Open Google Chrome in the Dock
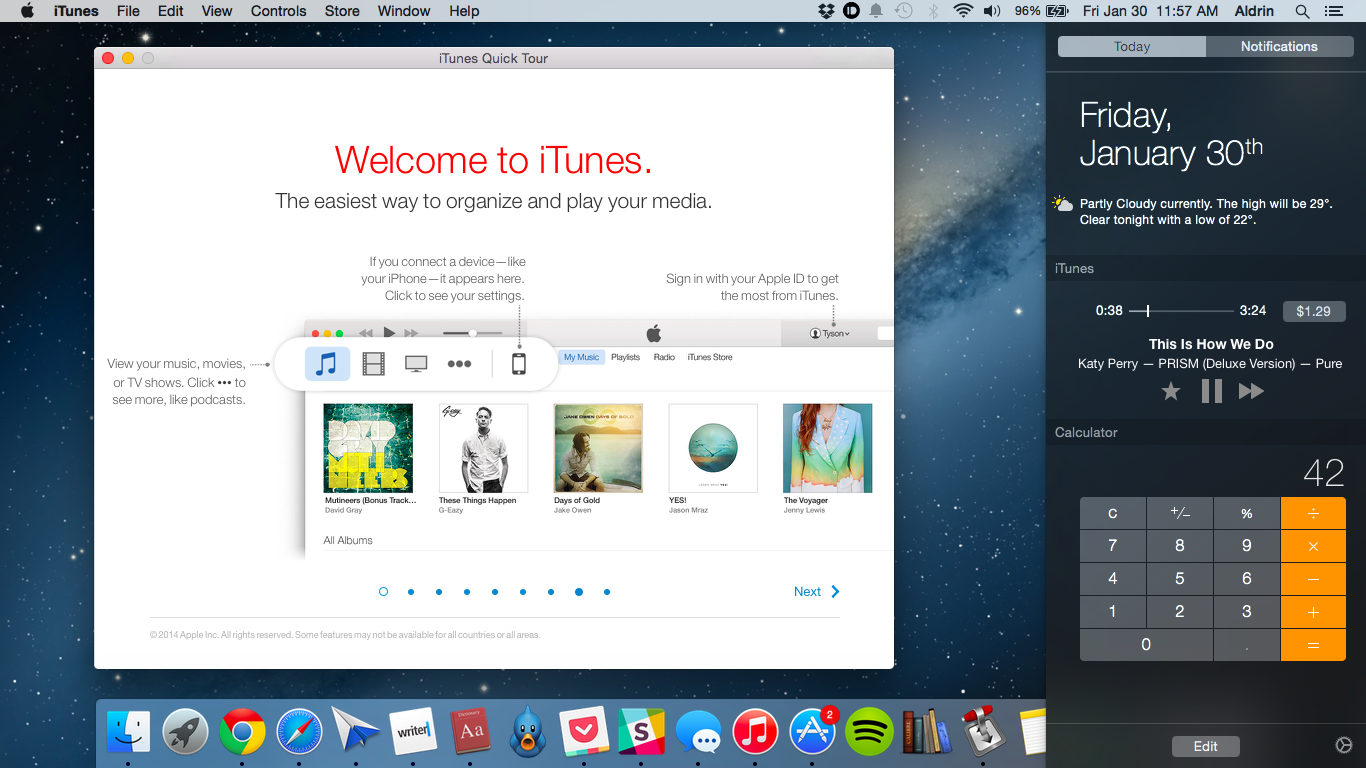1366x768 pixels. (242, 732)
